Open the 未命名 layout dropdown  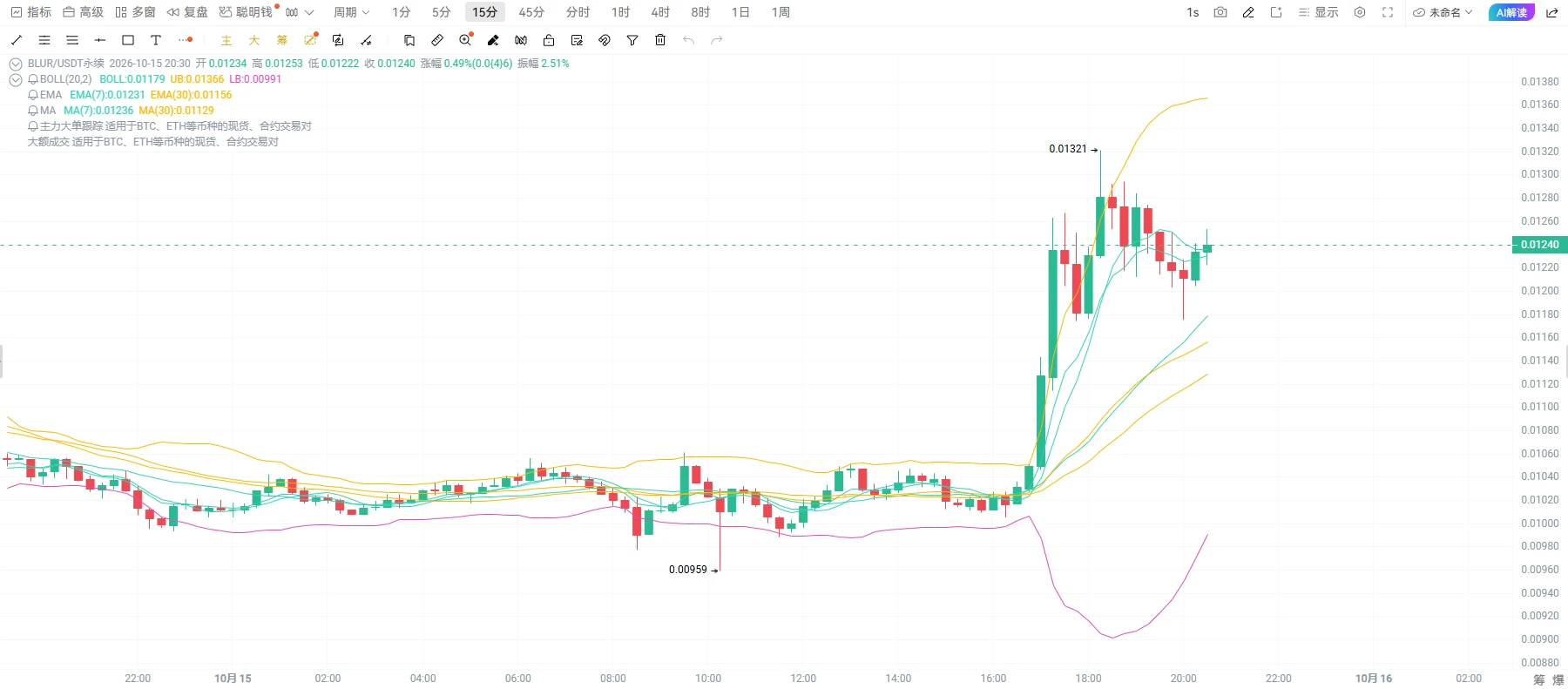1443,12
